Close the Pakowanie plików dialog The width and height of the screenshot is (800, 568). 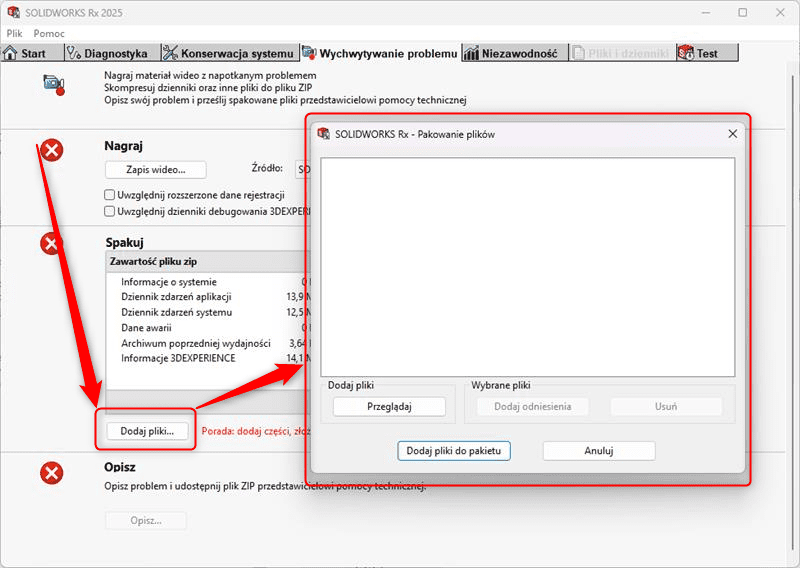point(732,133)
